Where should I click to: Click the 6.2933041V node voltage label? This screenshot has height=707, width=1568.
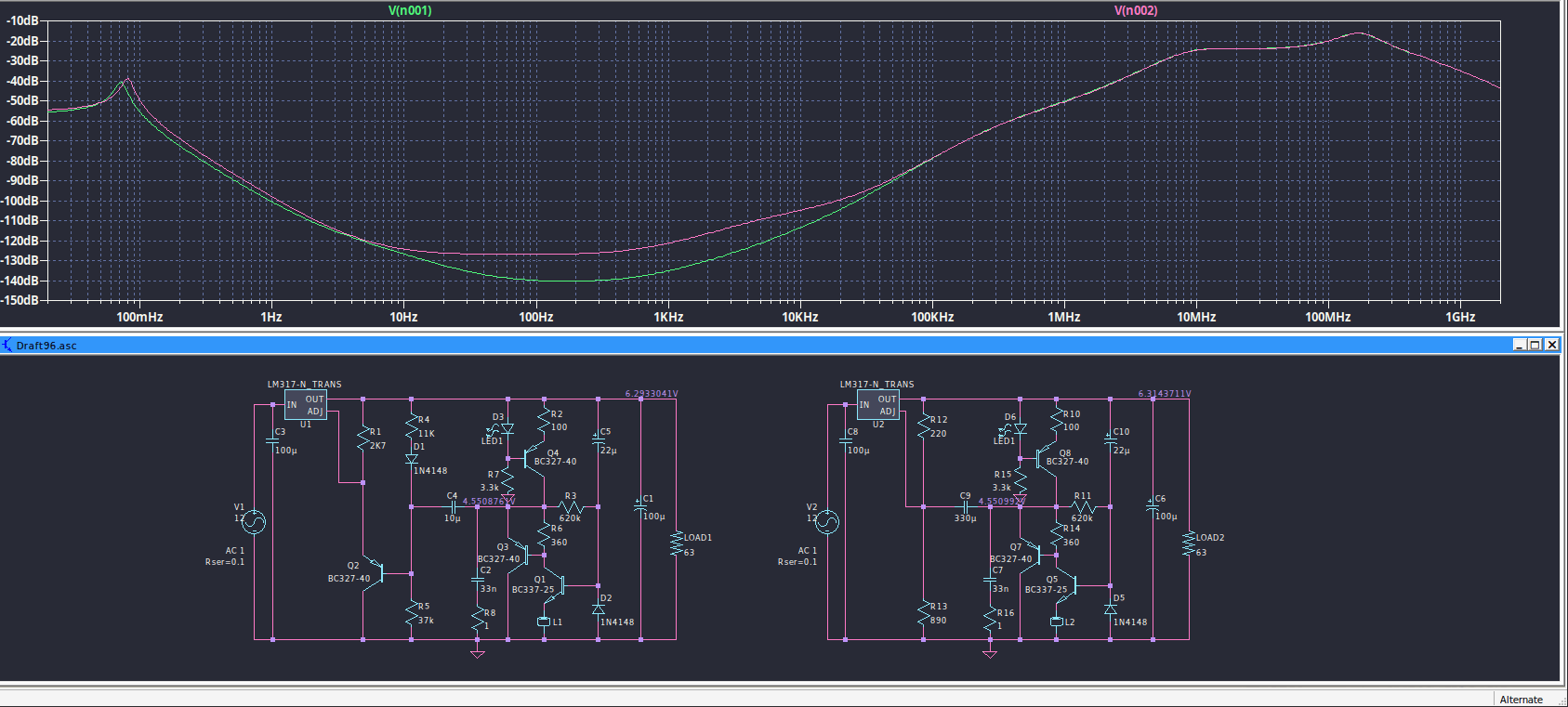pos(652,394)
